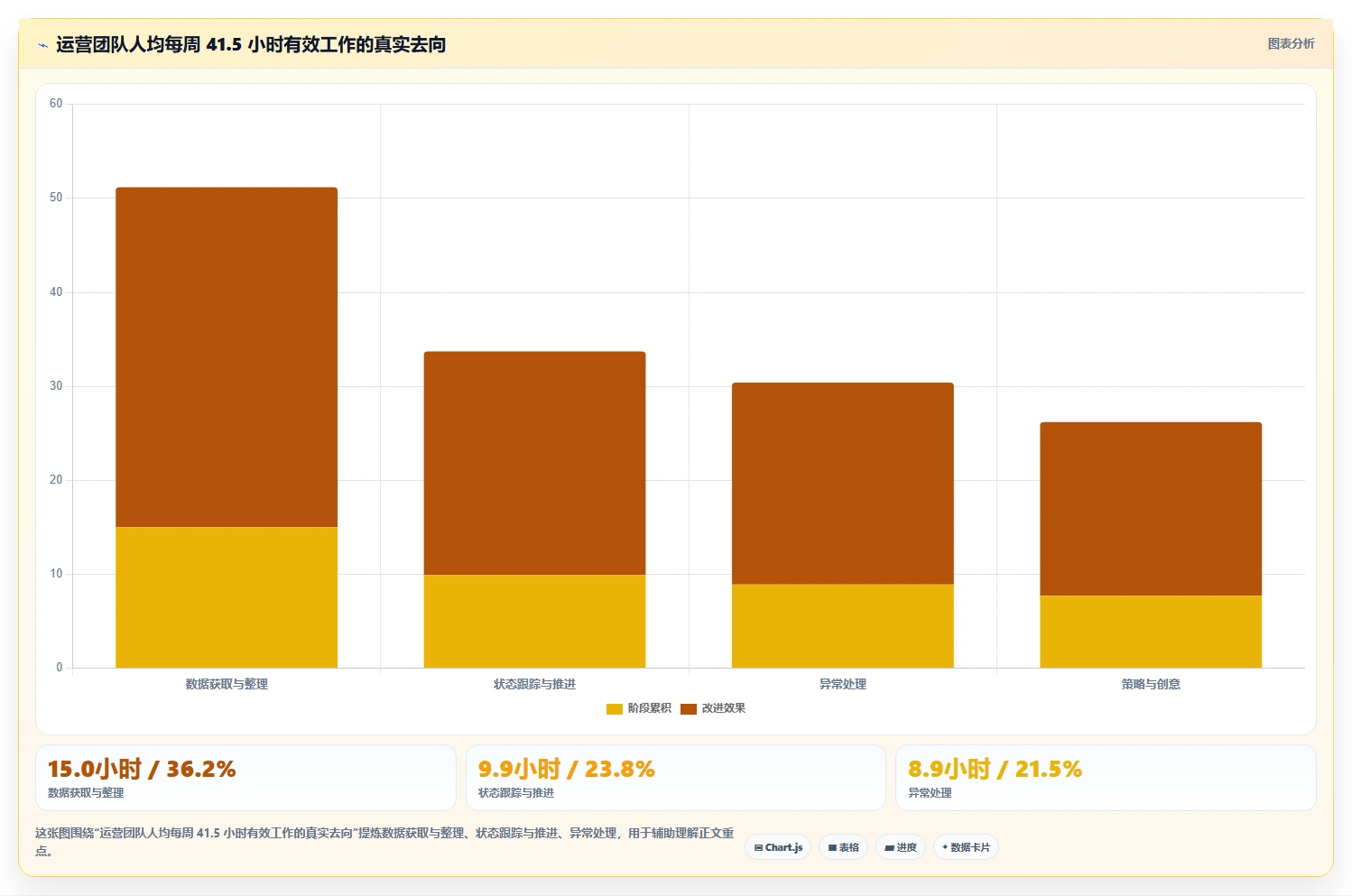
Task: Click the 15.0小时 / 36.2% stat value
Action: point(142,769)
